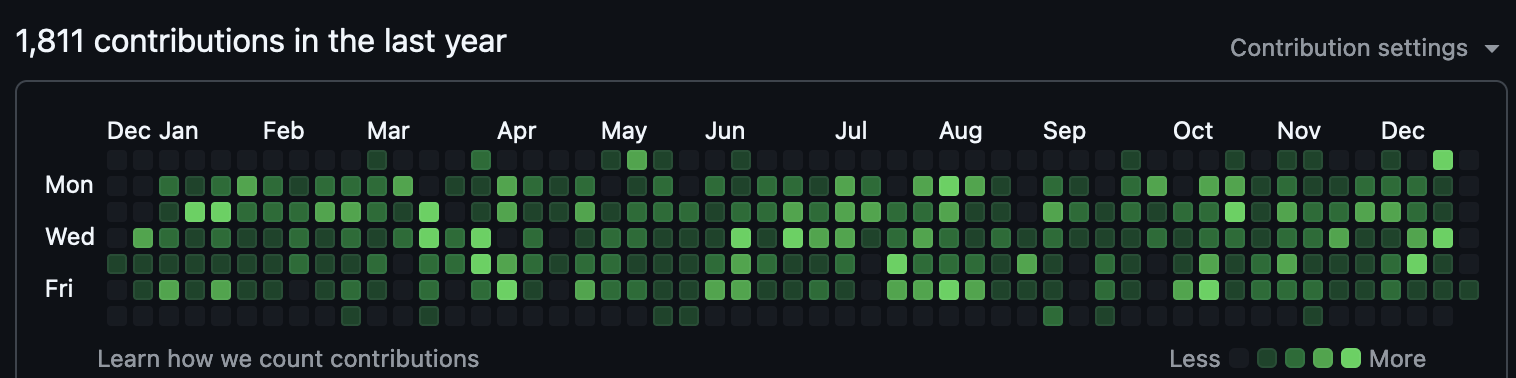Screen dimensions: 1516x378
Task: Click the Less legend label
Action: 1194,359
